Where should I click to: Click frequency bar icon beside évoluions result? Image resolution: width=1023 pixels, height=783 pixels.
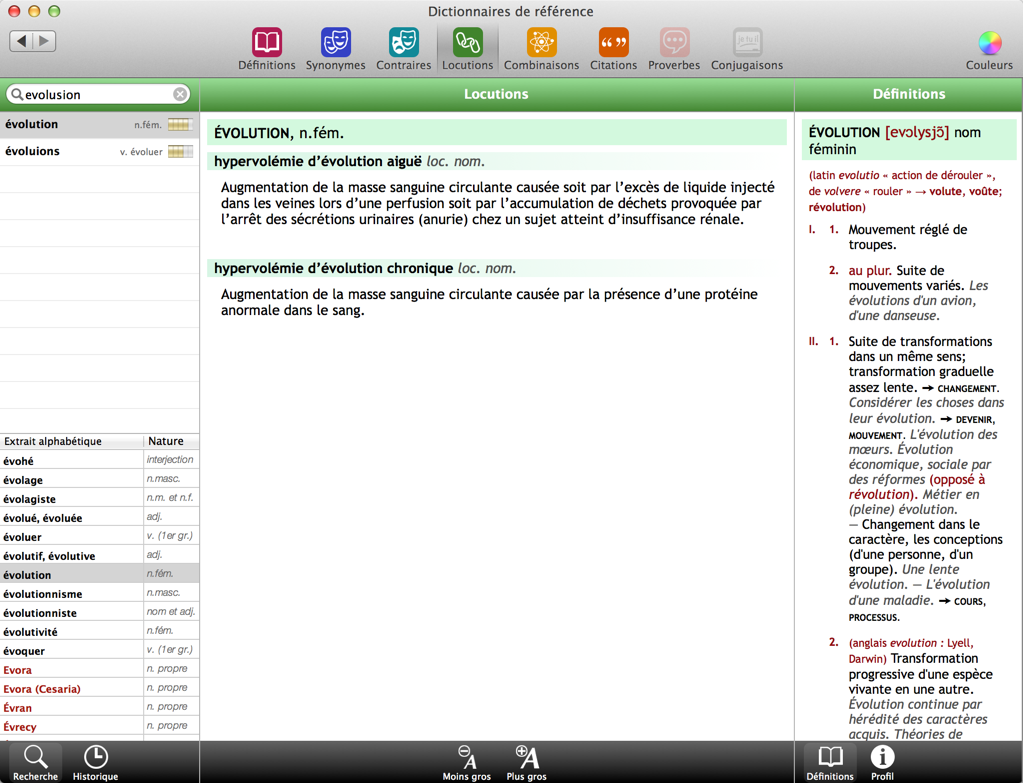click(x=180, y=152)
